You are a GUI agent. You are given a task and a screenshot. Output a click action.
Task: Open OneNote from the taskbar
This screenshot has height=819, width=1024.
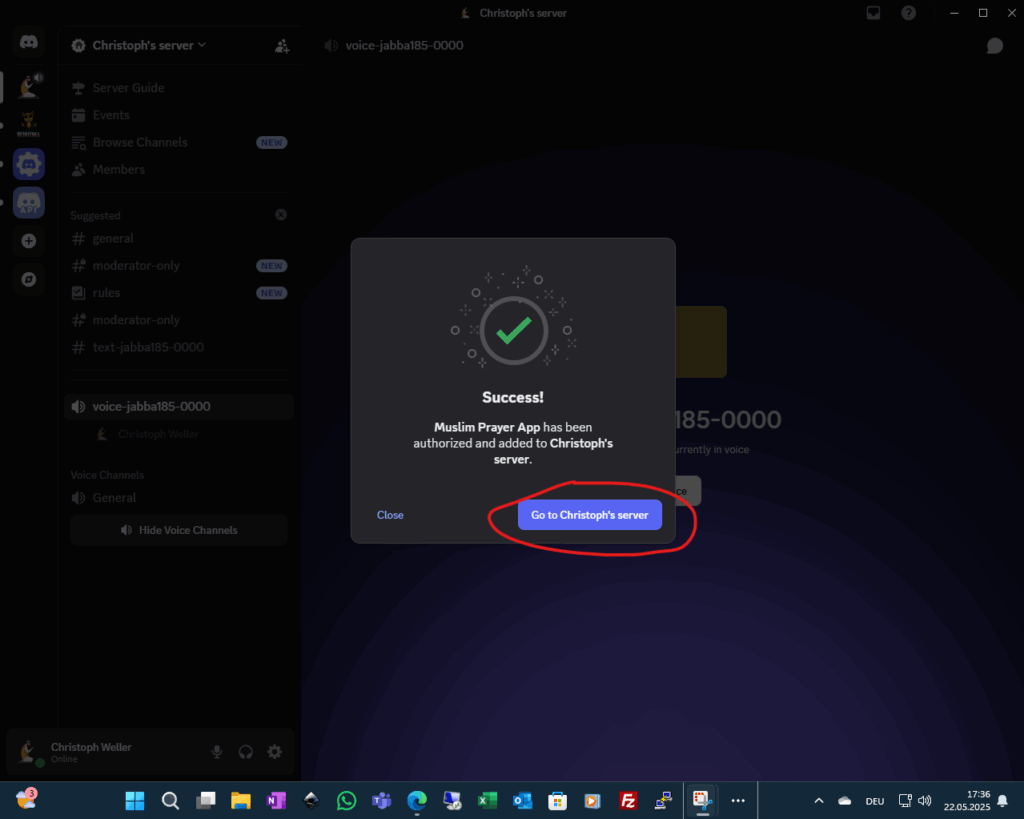[x=276, y=801]
